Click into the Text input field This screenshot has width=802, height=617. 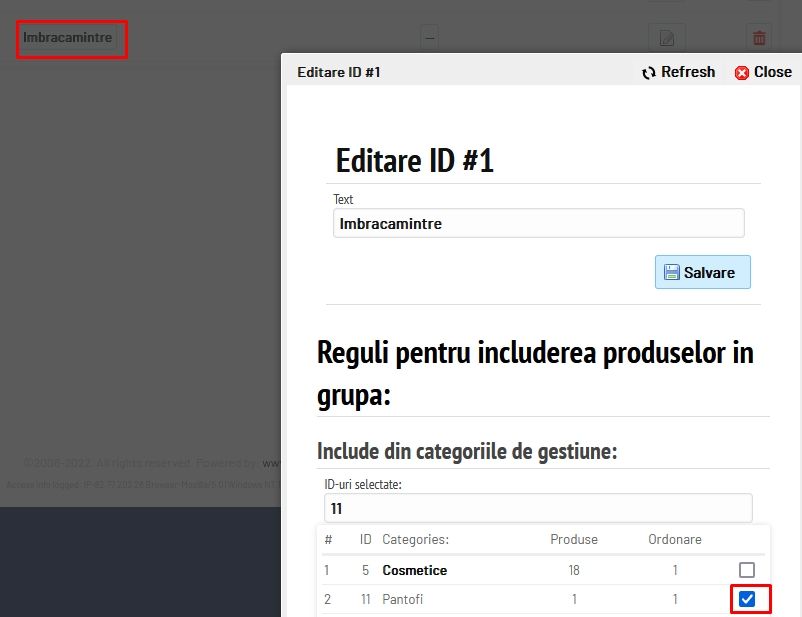538,223
